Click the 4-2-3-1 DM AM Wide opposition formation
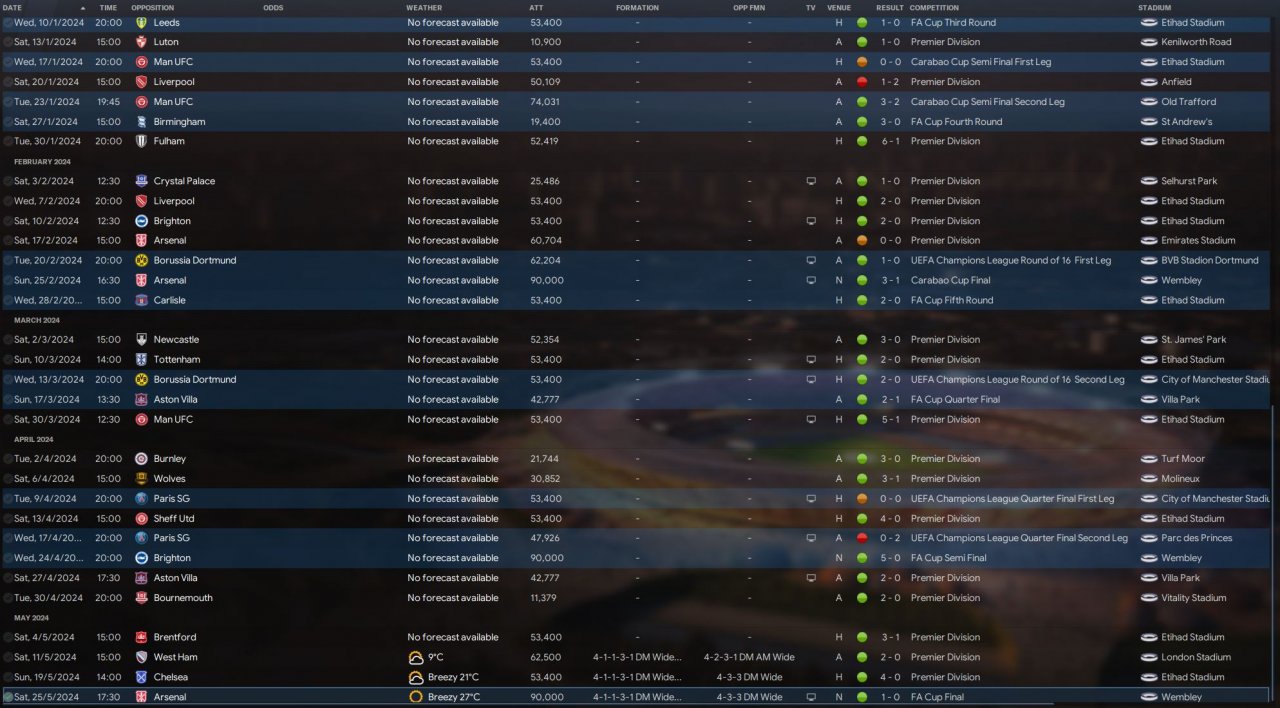1280x708 pixels. 749,657
